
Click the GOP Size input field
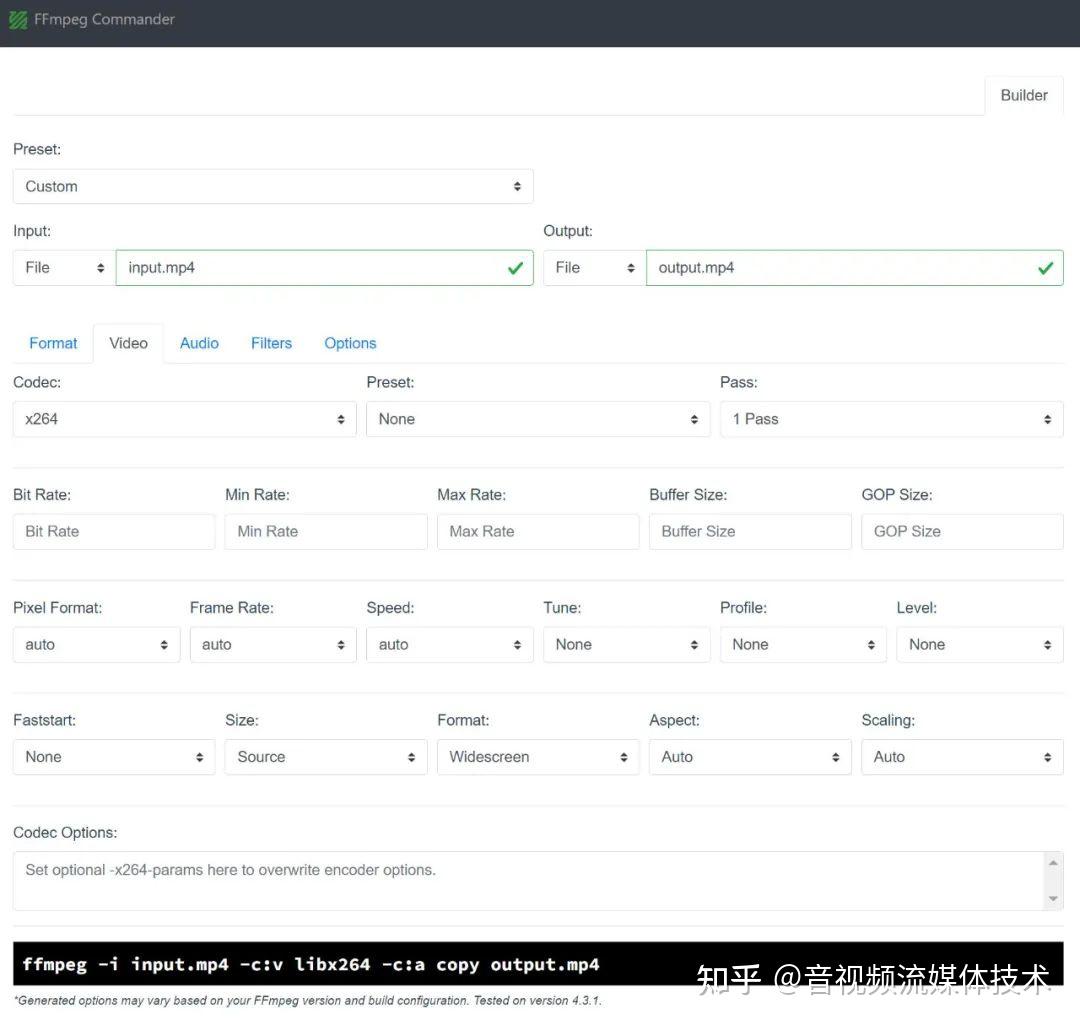tap(962, 531)
